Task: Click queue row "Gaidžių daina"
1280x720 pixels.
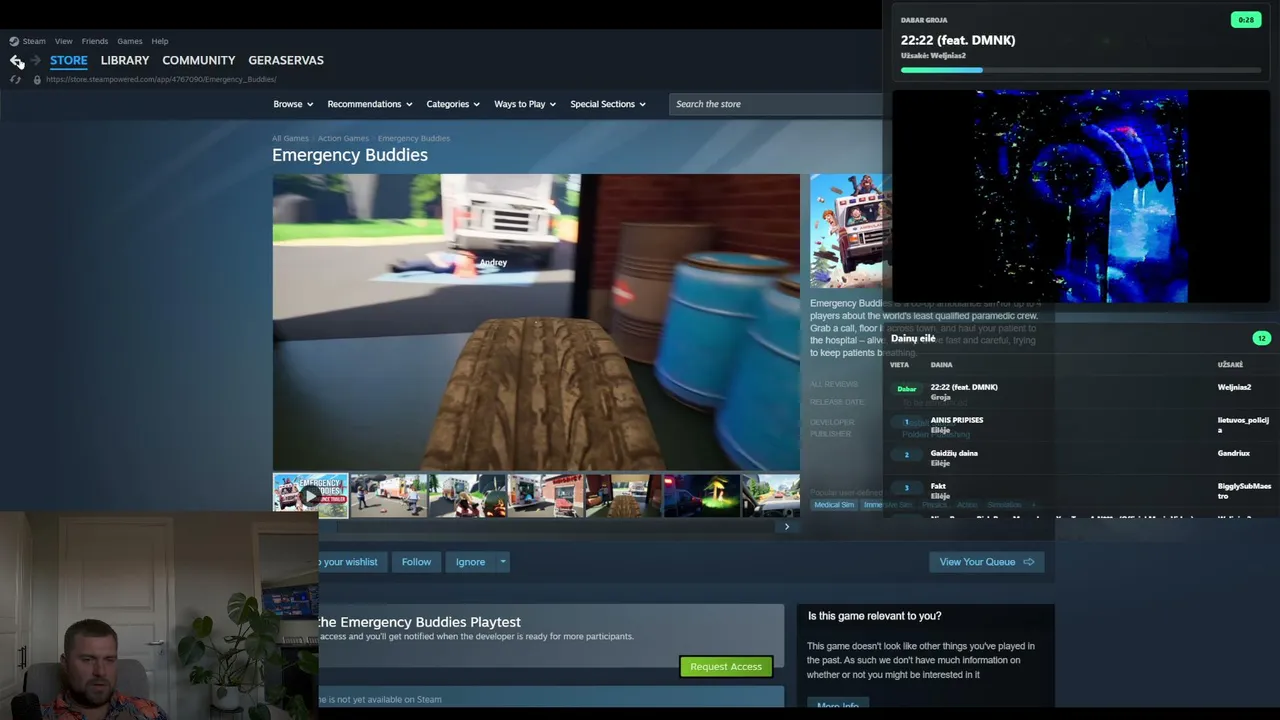Action: [x=1081, y=458]
